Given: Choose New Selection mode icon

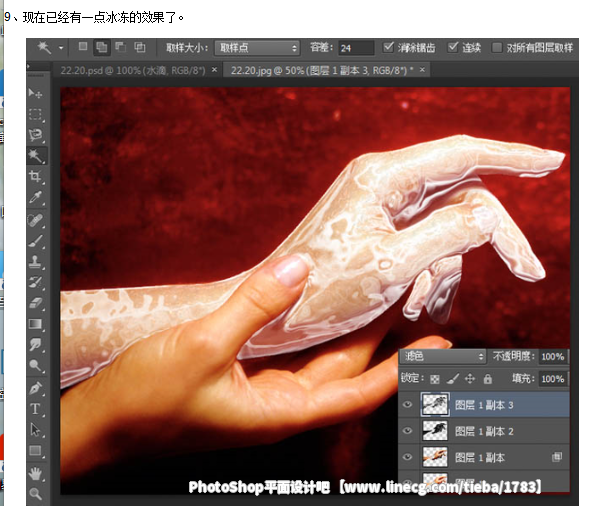Looking at the screenshot, I should tap(83, 47).
